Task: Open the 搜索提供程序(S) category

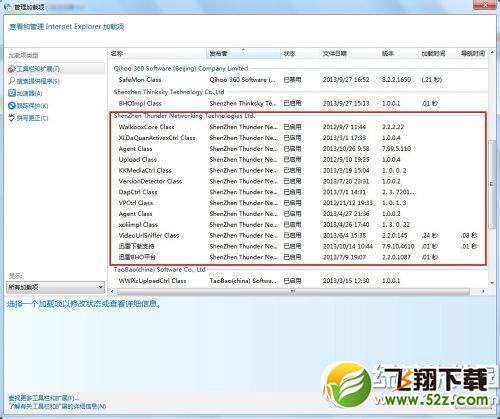Action: point(38,81)
